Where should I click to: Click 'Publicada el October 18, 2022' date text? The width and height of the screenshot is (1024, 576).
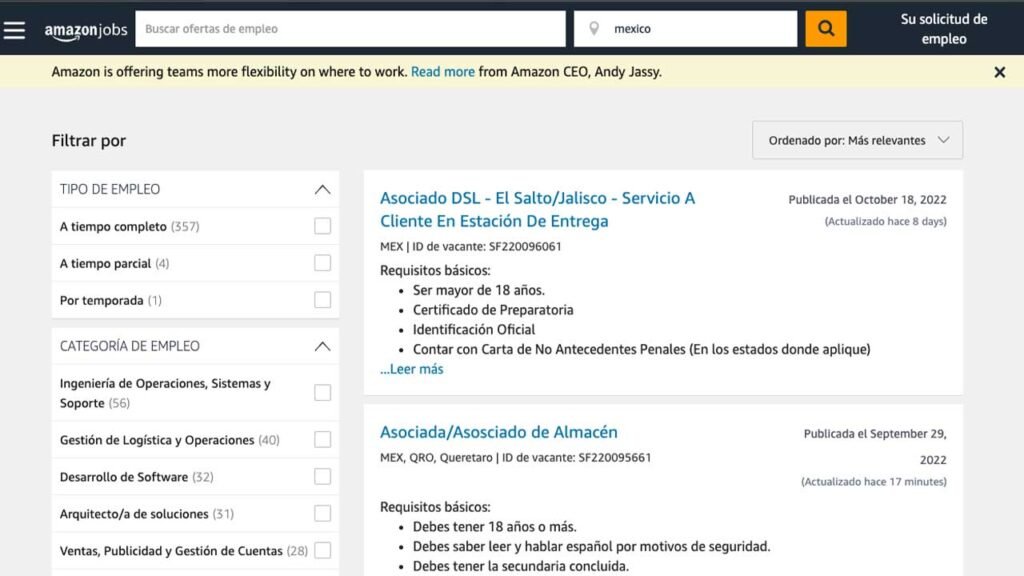(867, 200)
